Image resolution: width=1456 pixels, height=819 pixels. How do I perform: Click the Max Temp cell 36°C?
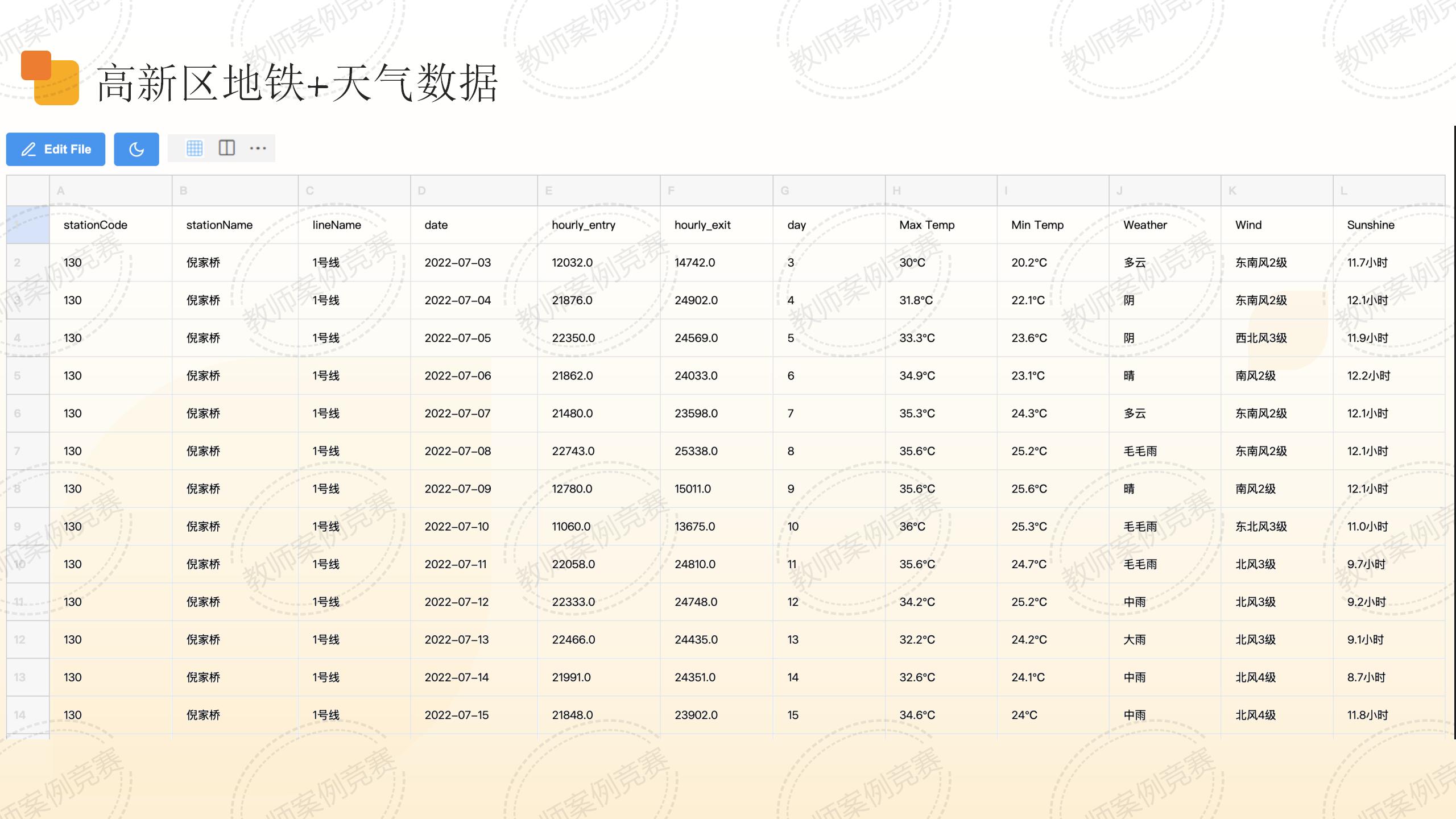click(x=912, y=527)
